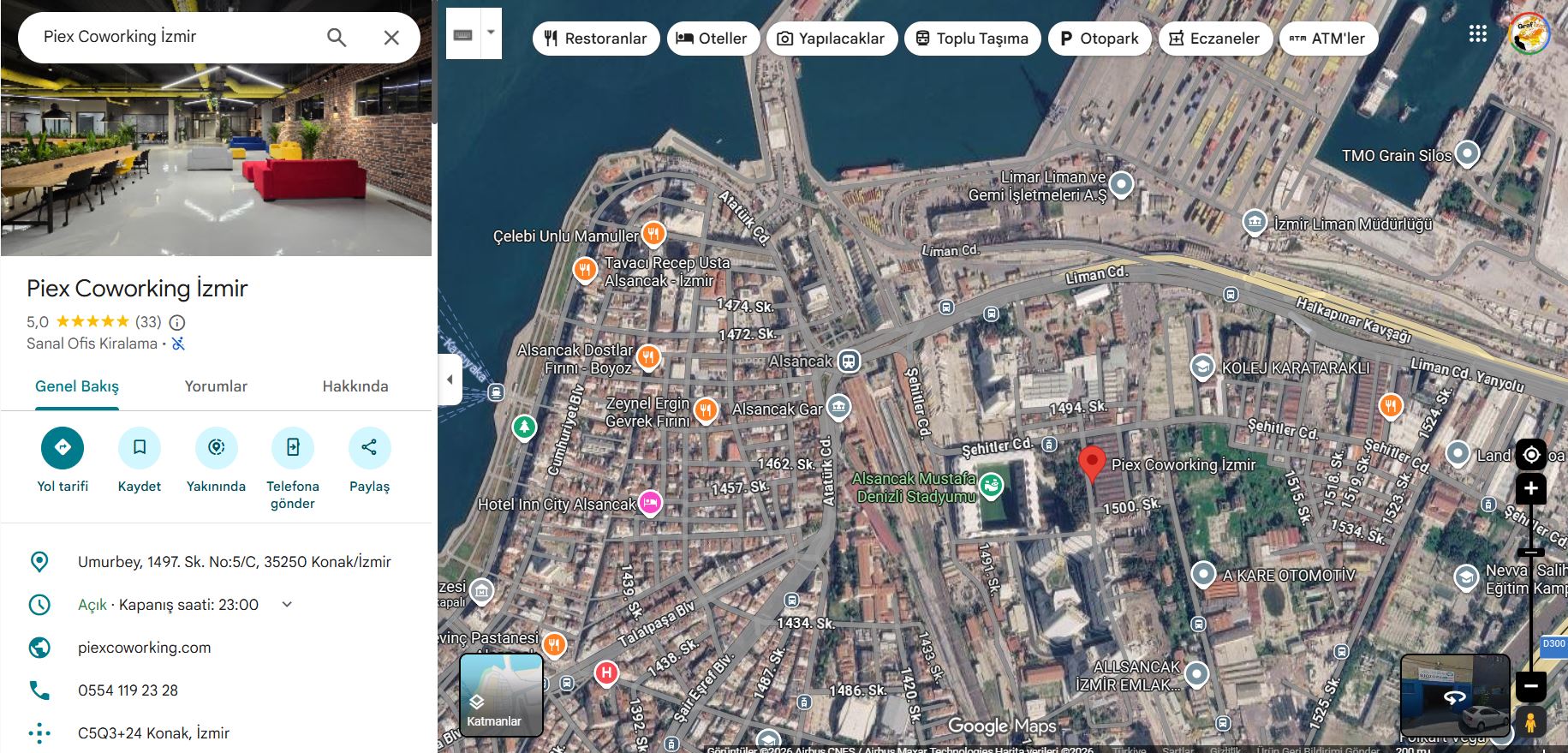Select the Otopark chip

(1100, 39)
